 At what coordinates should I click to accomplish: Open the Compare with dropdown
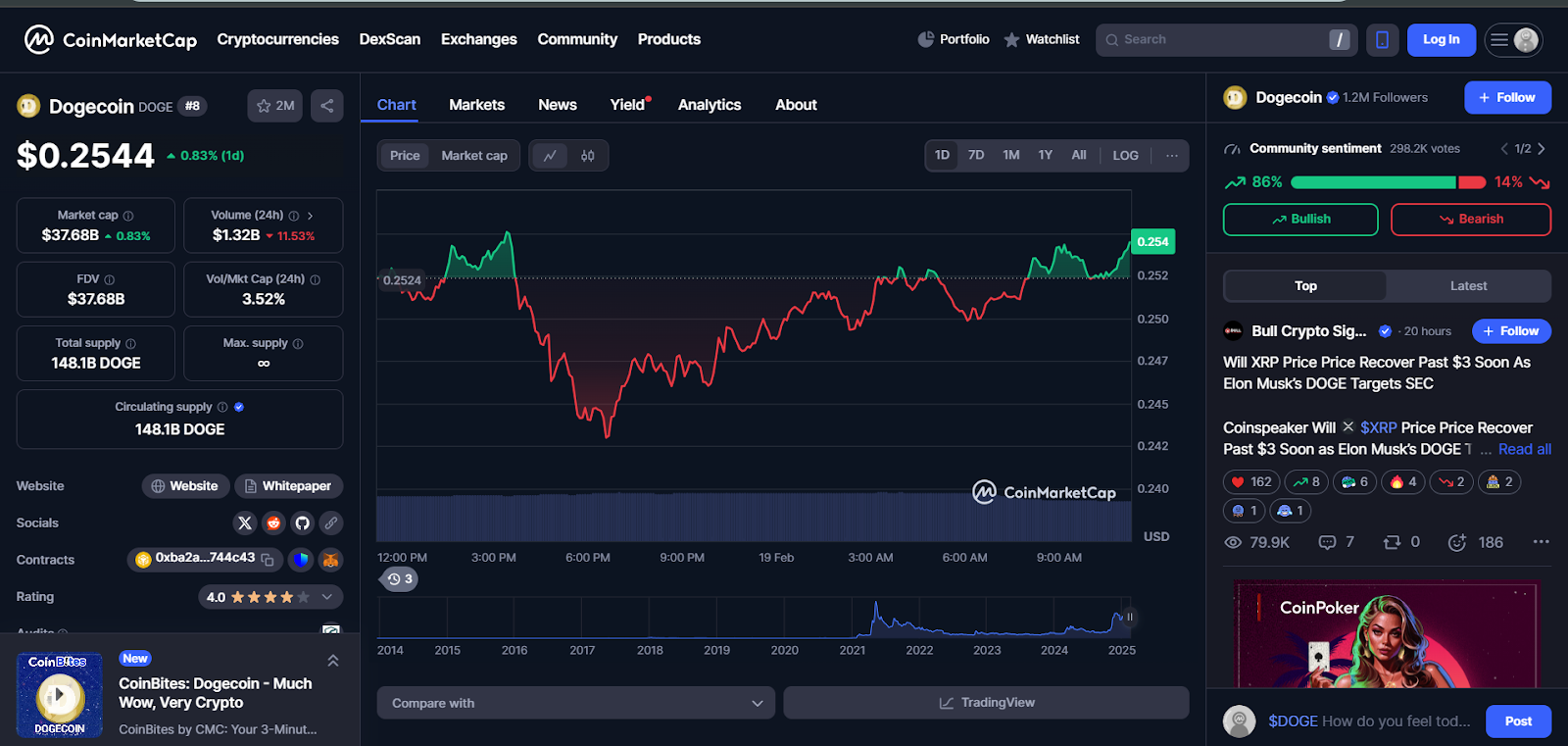[x=576, y=703]
